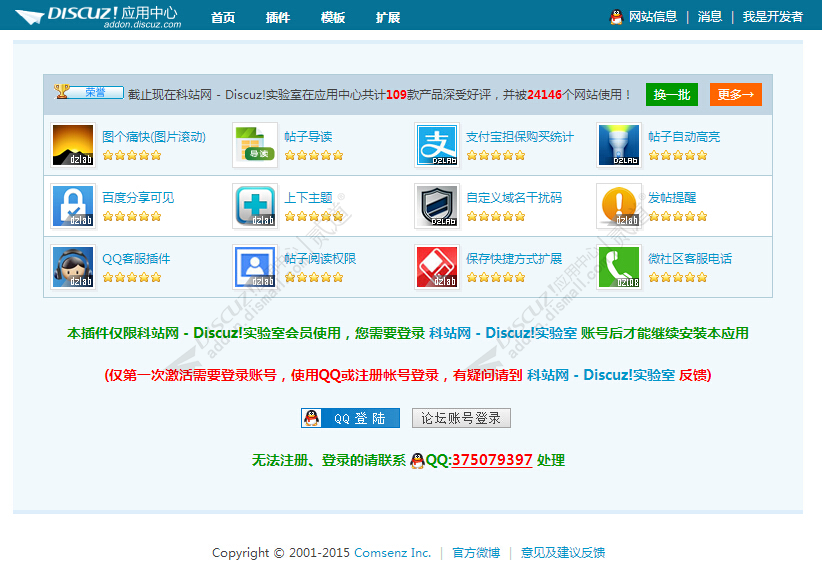Open the 帖子阅读权限 plugin title
Image resolution: width=822 pixels, height=582 pixels.
coord(320,258)
